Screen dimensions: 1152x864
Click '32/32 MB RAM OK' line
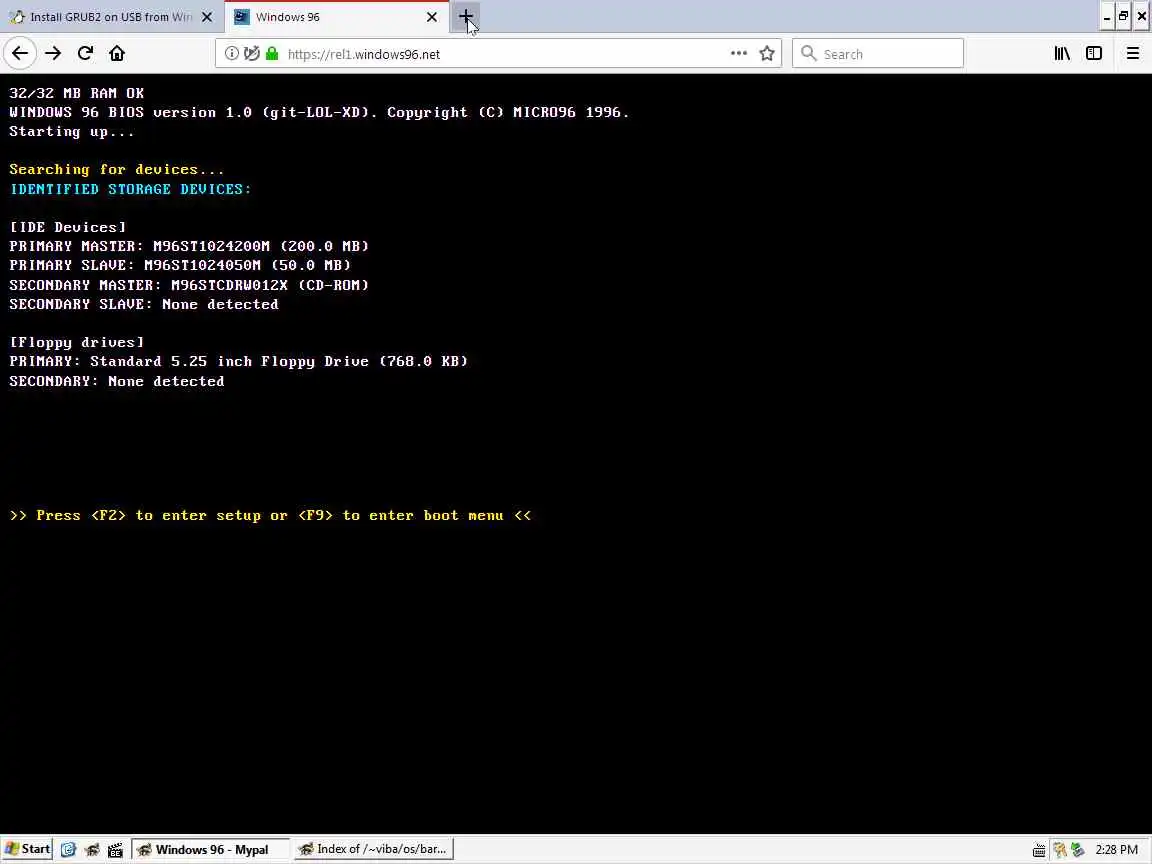pos(76,93)
